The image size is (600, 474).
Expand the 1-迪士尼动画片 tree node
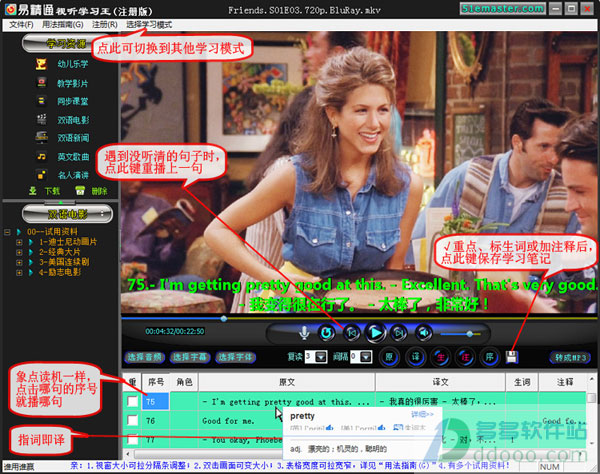tap(19, 242)
